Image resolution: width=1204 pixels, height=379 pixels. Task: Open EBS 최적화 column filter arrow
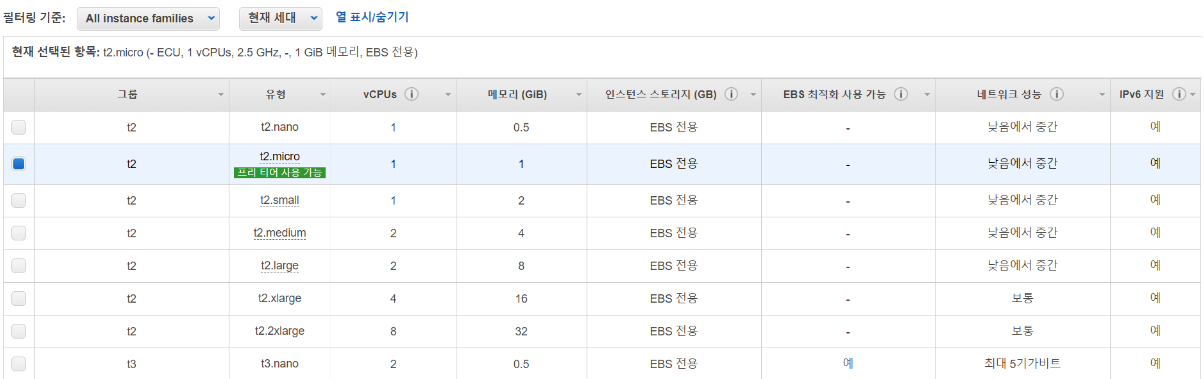click(926, 95)
